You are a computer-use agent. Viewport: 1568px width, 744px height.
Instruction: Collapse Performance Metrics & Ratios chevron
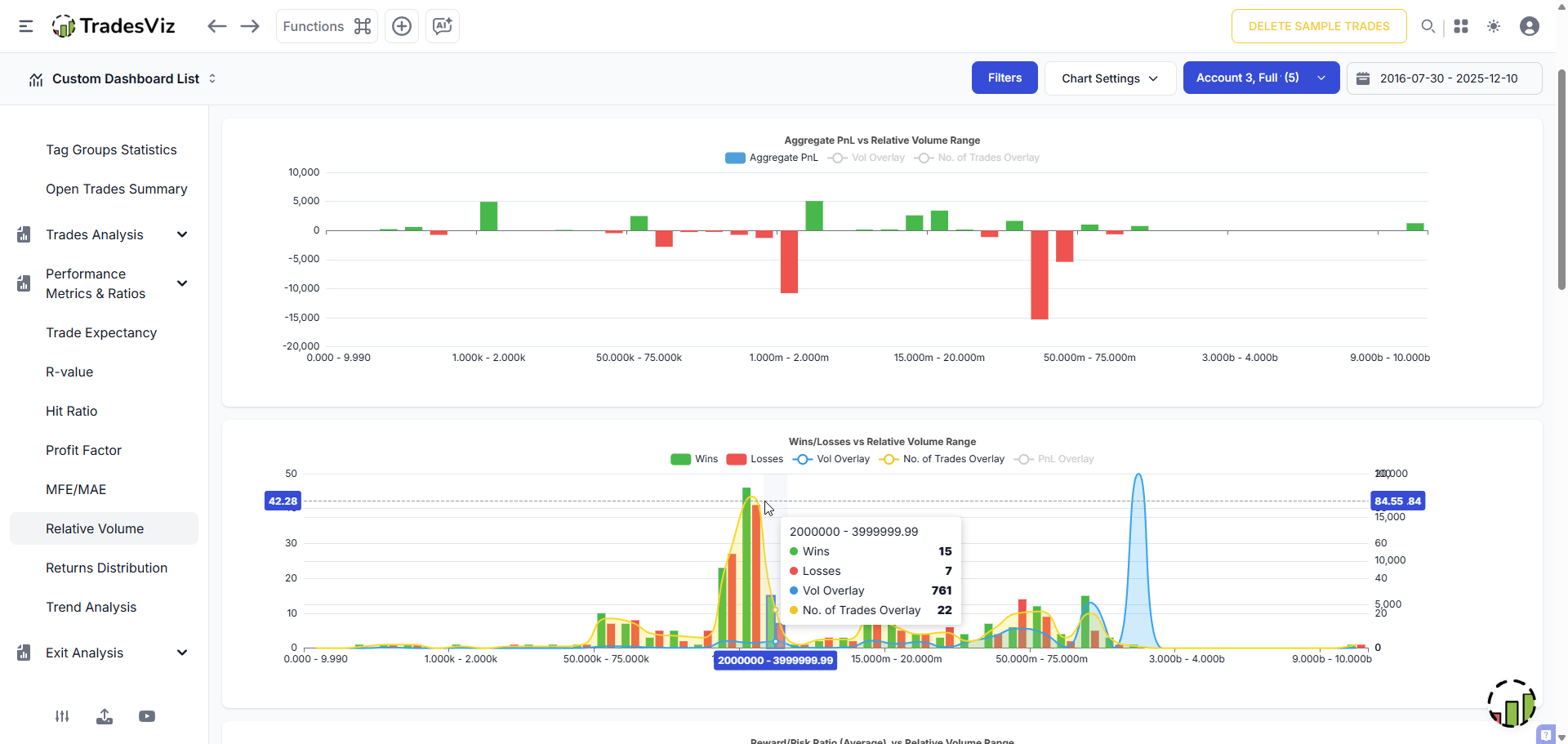(x=182, y=283)
